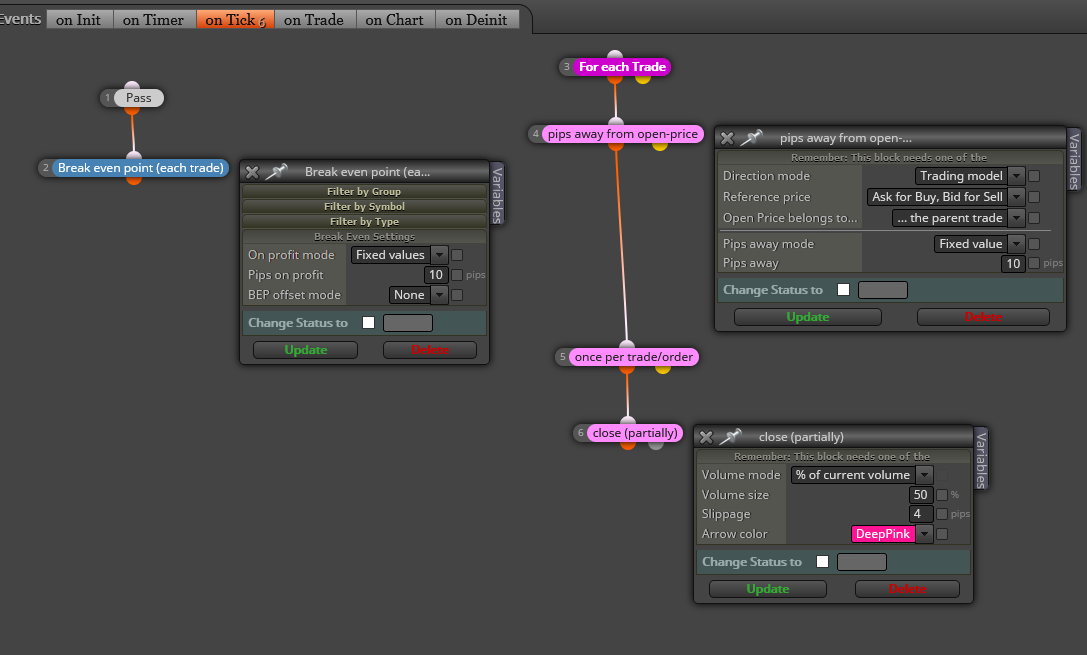This screenshot has height=655, width=1087.
Task: Pick the DeepPink arrow color swatch
Action: point(882,534)
